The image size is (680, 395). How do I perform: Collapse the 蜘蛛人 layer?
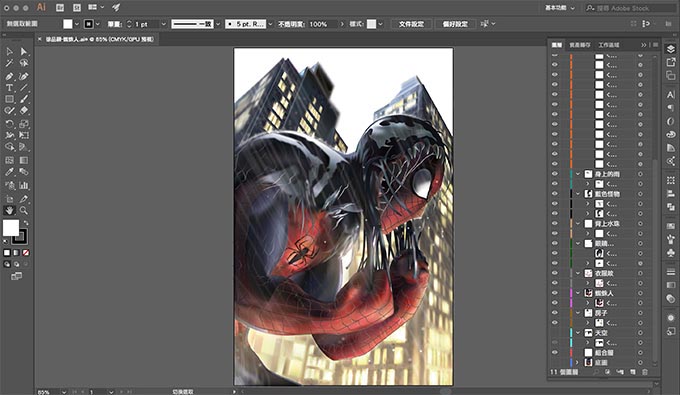pyautogui.click(x=578, y=293)
